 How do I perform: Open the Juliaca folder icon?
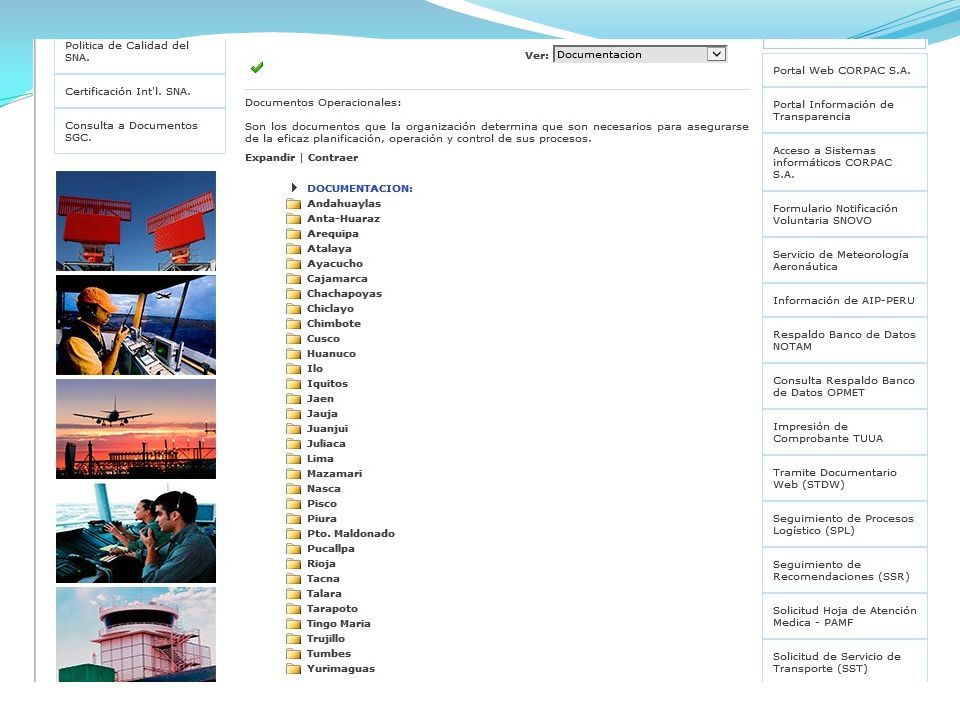click(293, 444)
